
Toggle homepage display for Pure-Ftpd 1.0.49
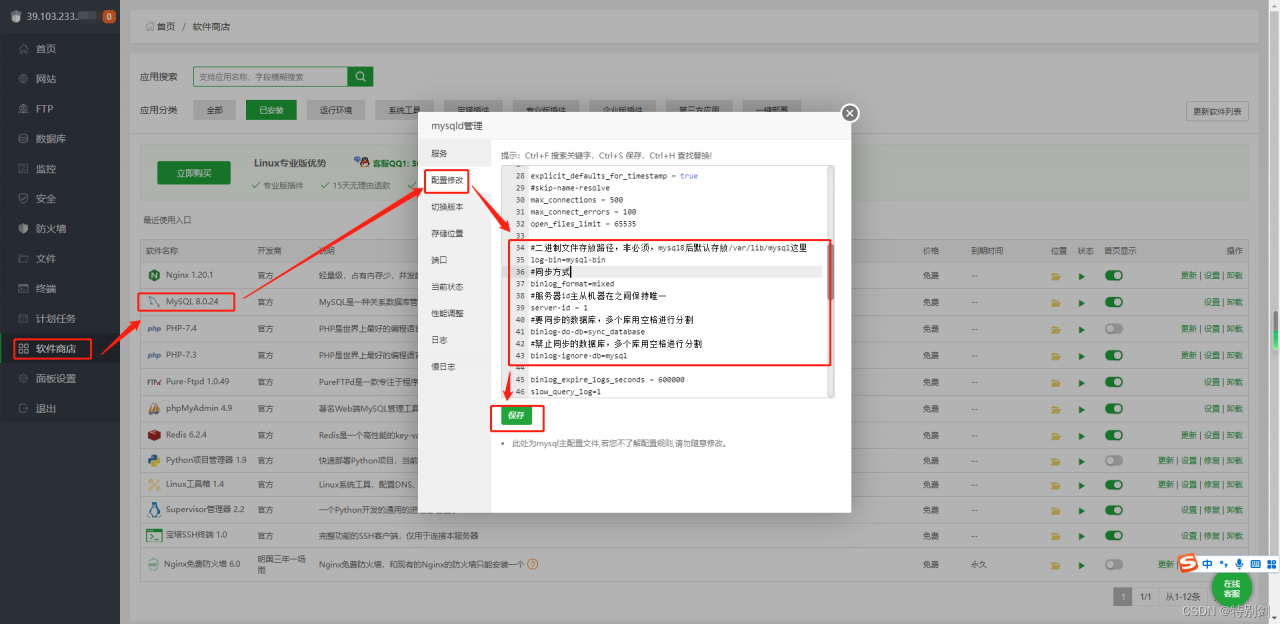coord(1113,382)
